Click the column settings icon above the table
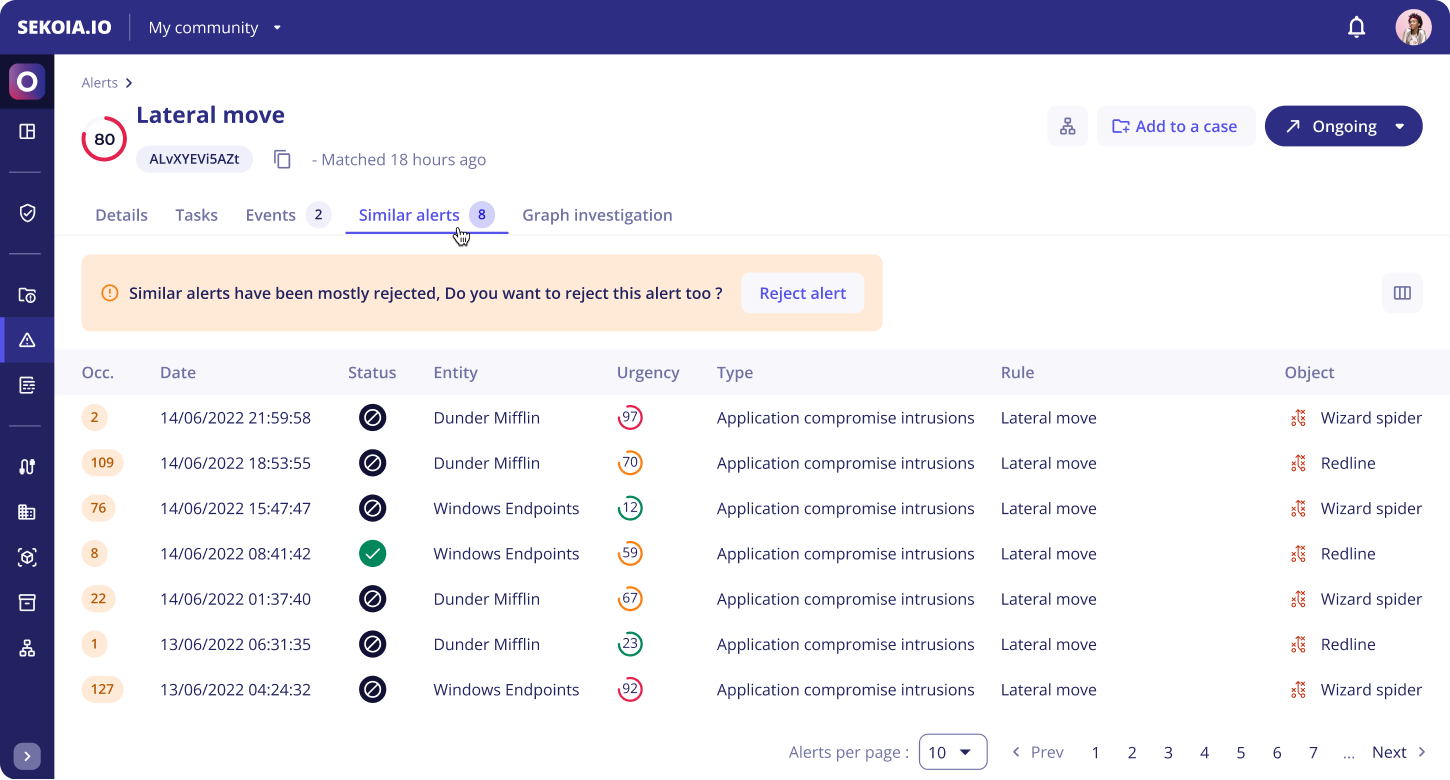1450x780 pixels. (x=1402, y=293)
